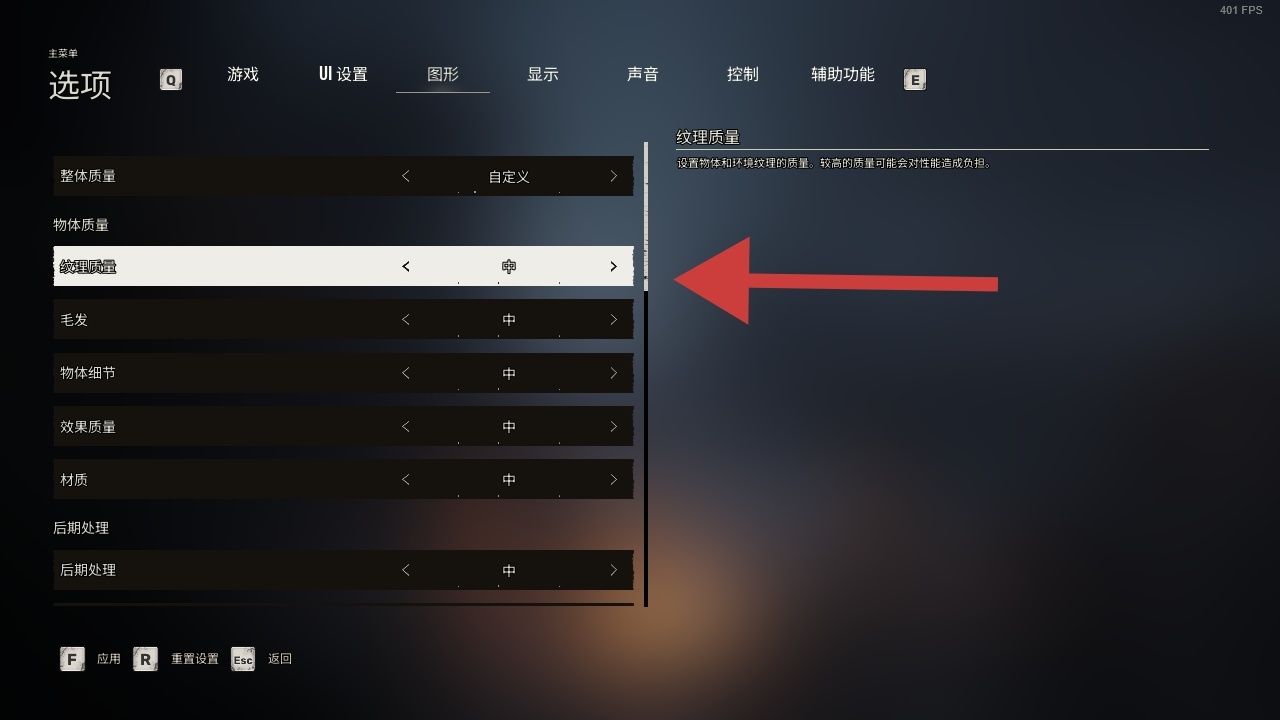Increase 毛发 quality with right arrow
1280x720 pixels.
click(x=613, y=320)
